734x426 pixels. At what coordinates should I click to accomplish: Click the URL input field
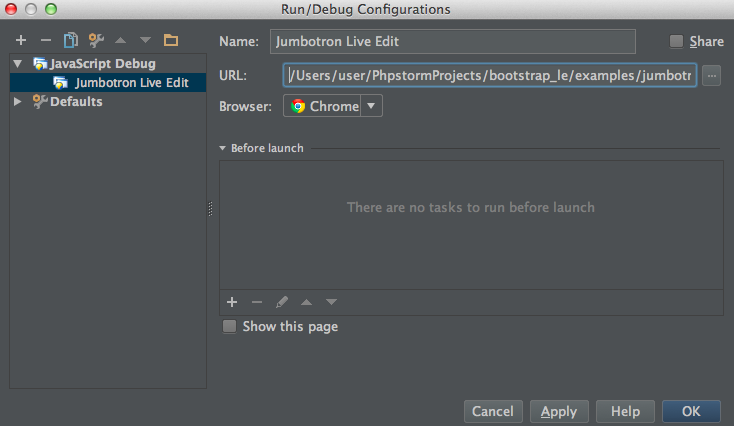(x=490, y=75)
